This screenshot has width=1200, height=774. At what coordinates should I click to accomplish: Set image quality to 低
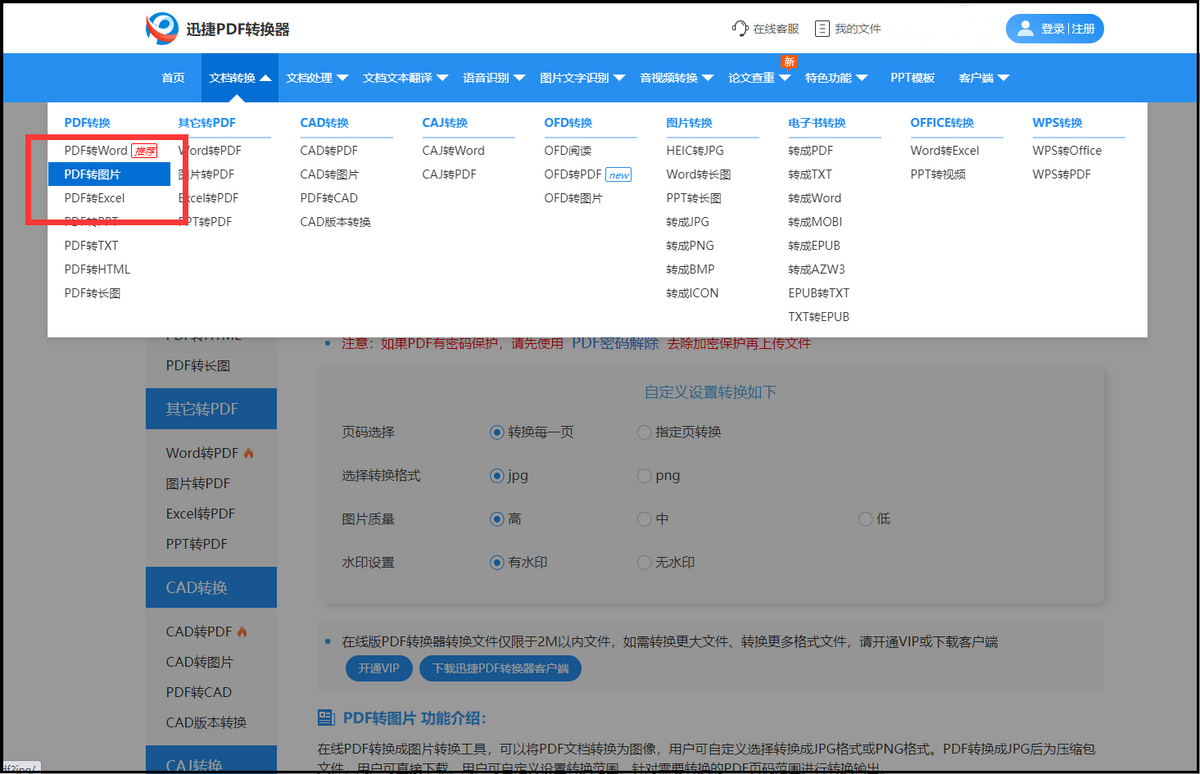[866, 519]
